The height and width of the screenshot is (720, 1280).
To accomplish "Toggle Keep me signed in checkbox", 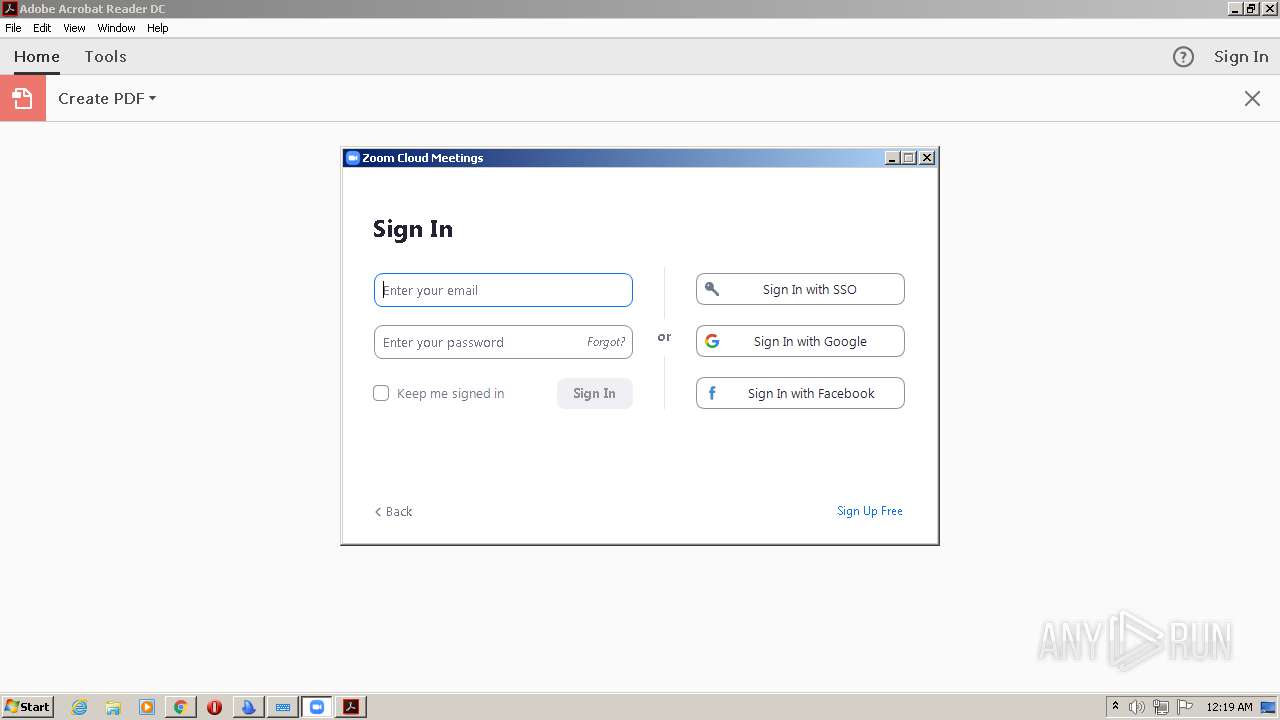I will tap(381, 393).
